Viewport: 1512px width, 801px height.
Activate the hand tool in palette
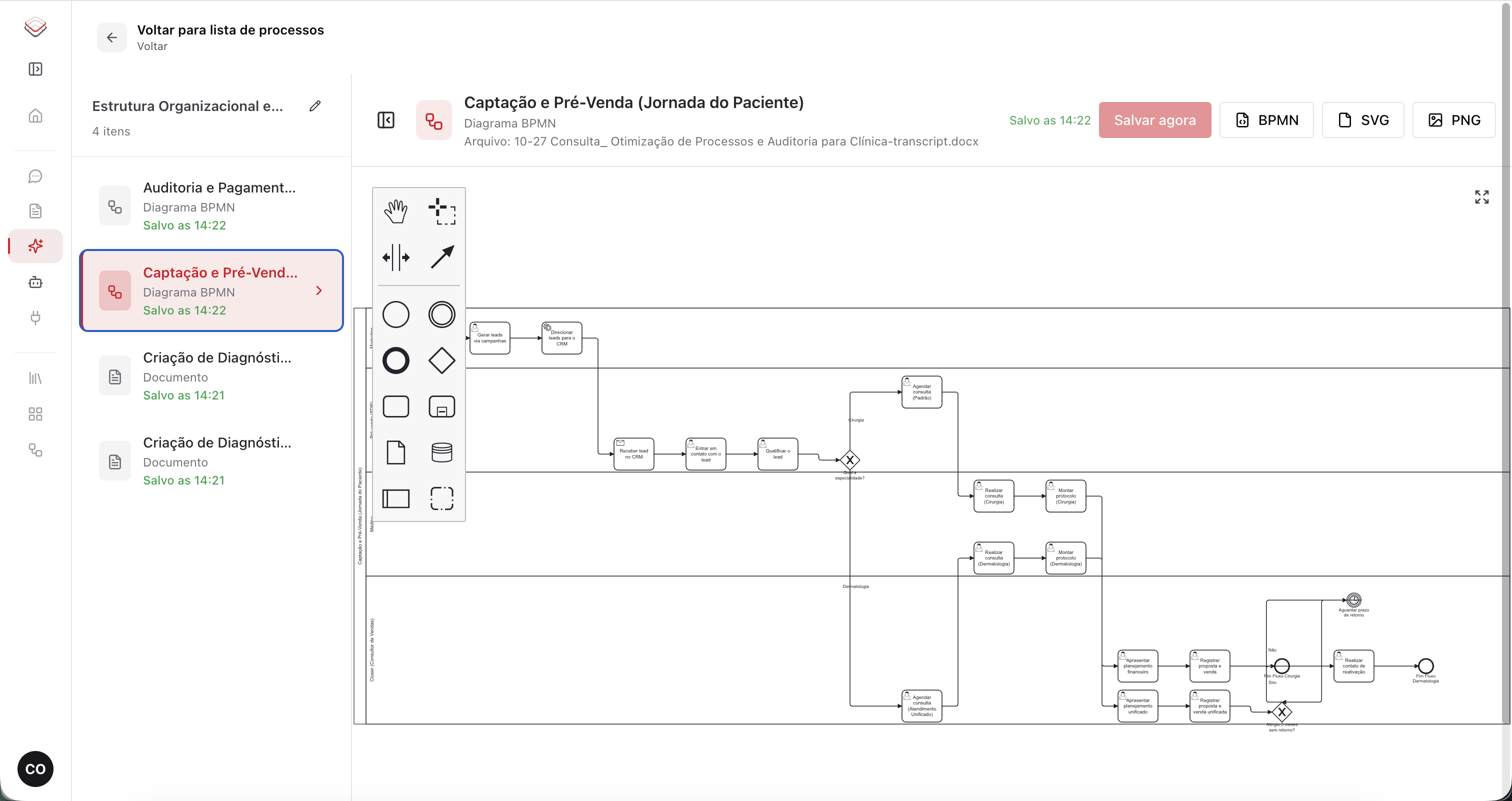click(x=395, y=211)
